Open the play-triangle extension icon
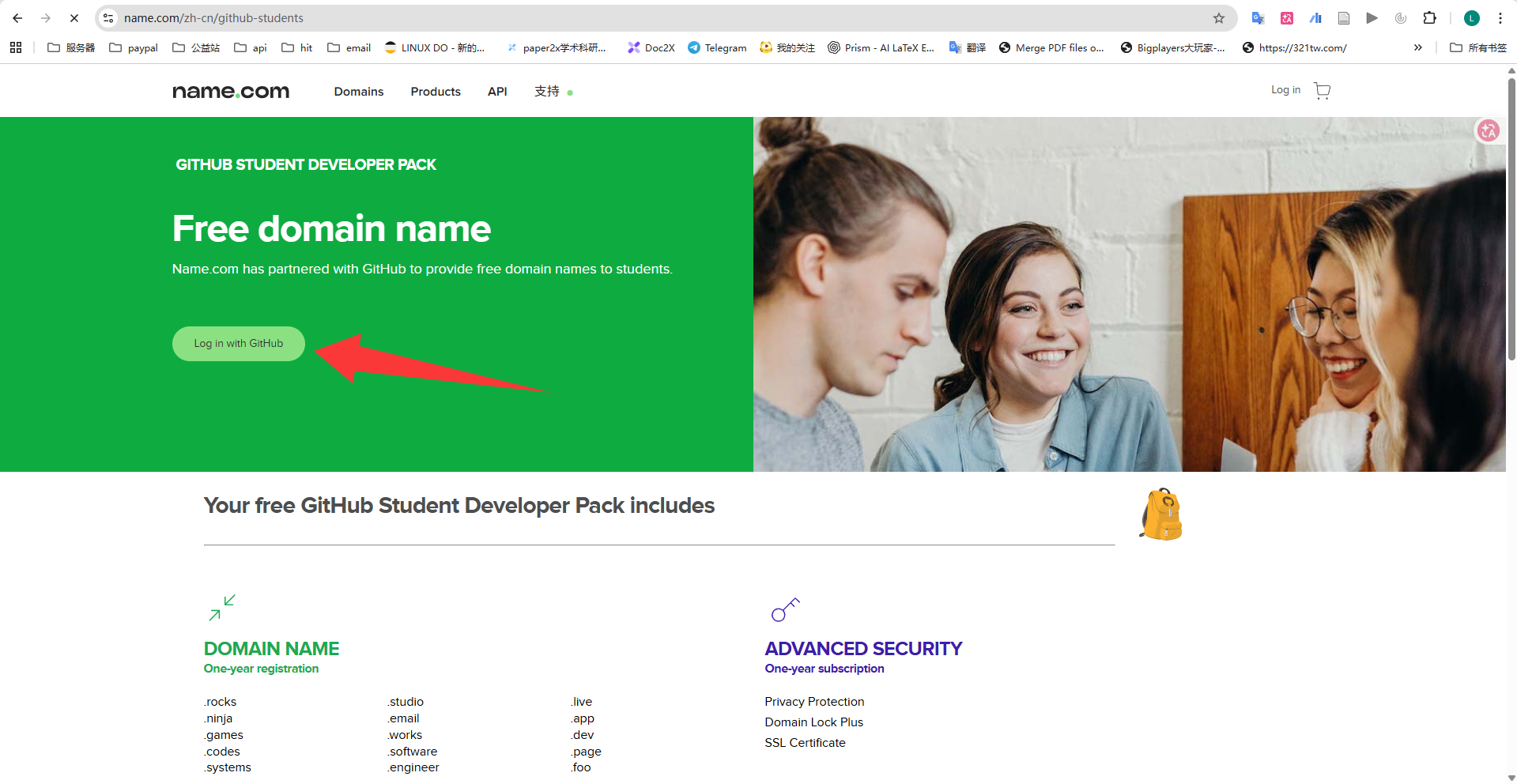The image size is (1517, 784). click(1372, 18)
